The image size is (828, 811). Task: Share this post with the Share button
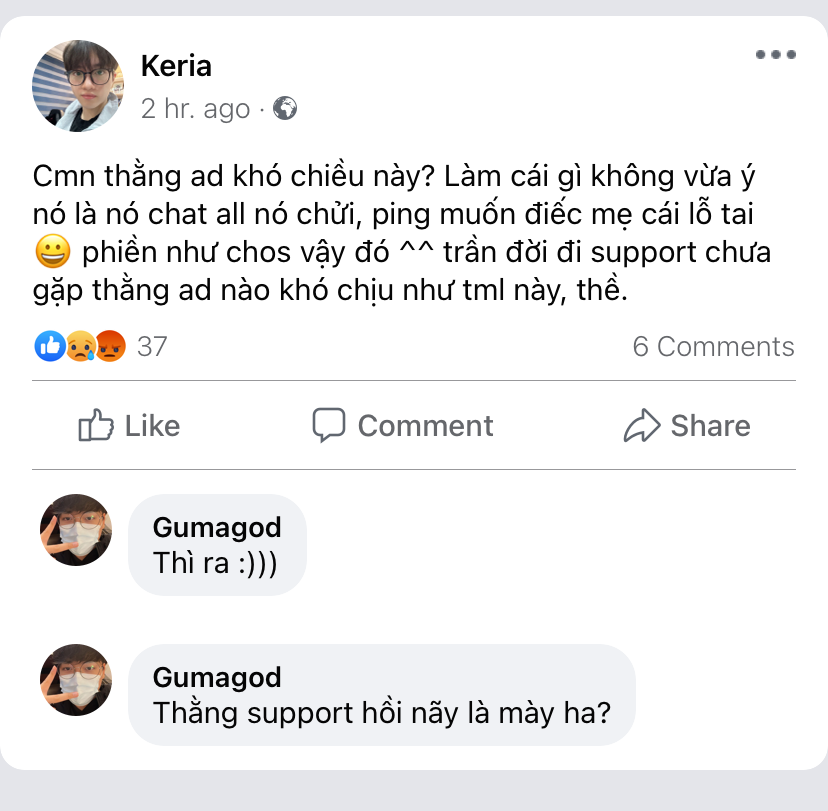click(686, 426)
